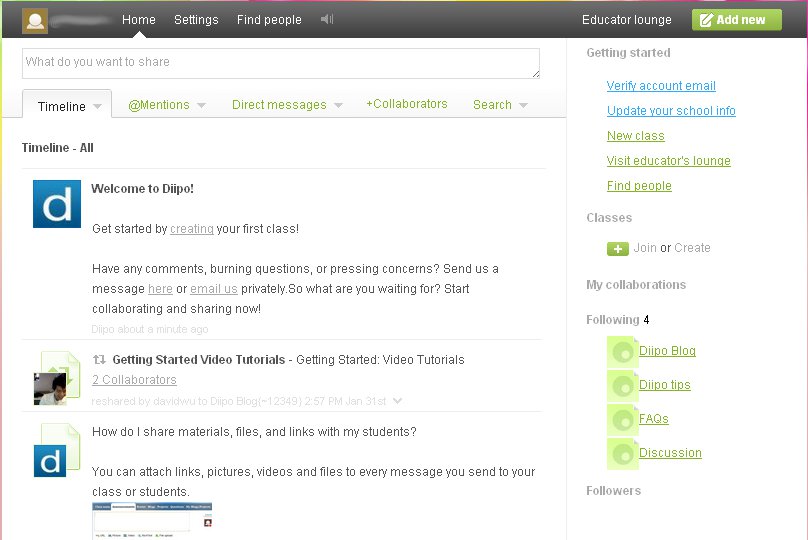Open the +Collaborators tab
This screenshot has height=540, width=808.
pyautogui.click(x=407, y=104)
